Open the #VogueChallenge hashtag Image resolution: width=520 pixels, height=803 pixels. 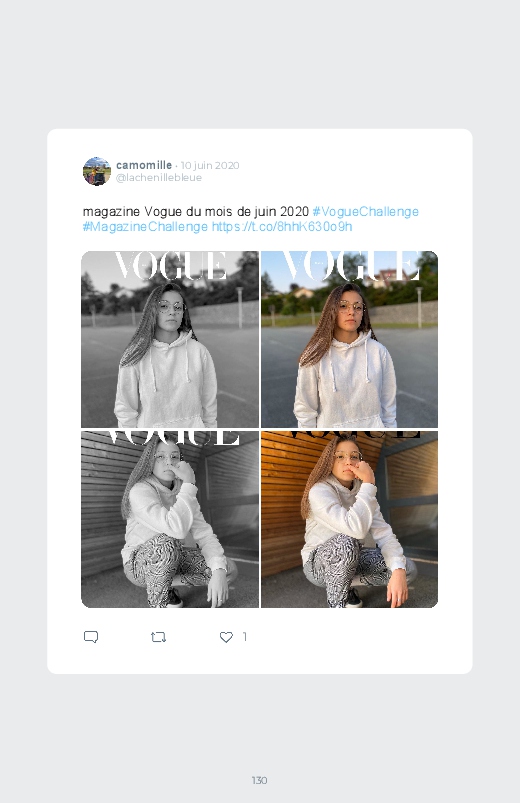pos(365,212)
